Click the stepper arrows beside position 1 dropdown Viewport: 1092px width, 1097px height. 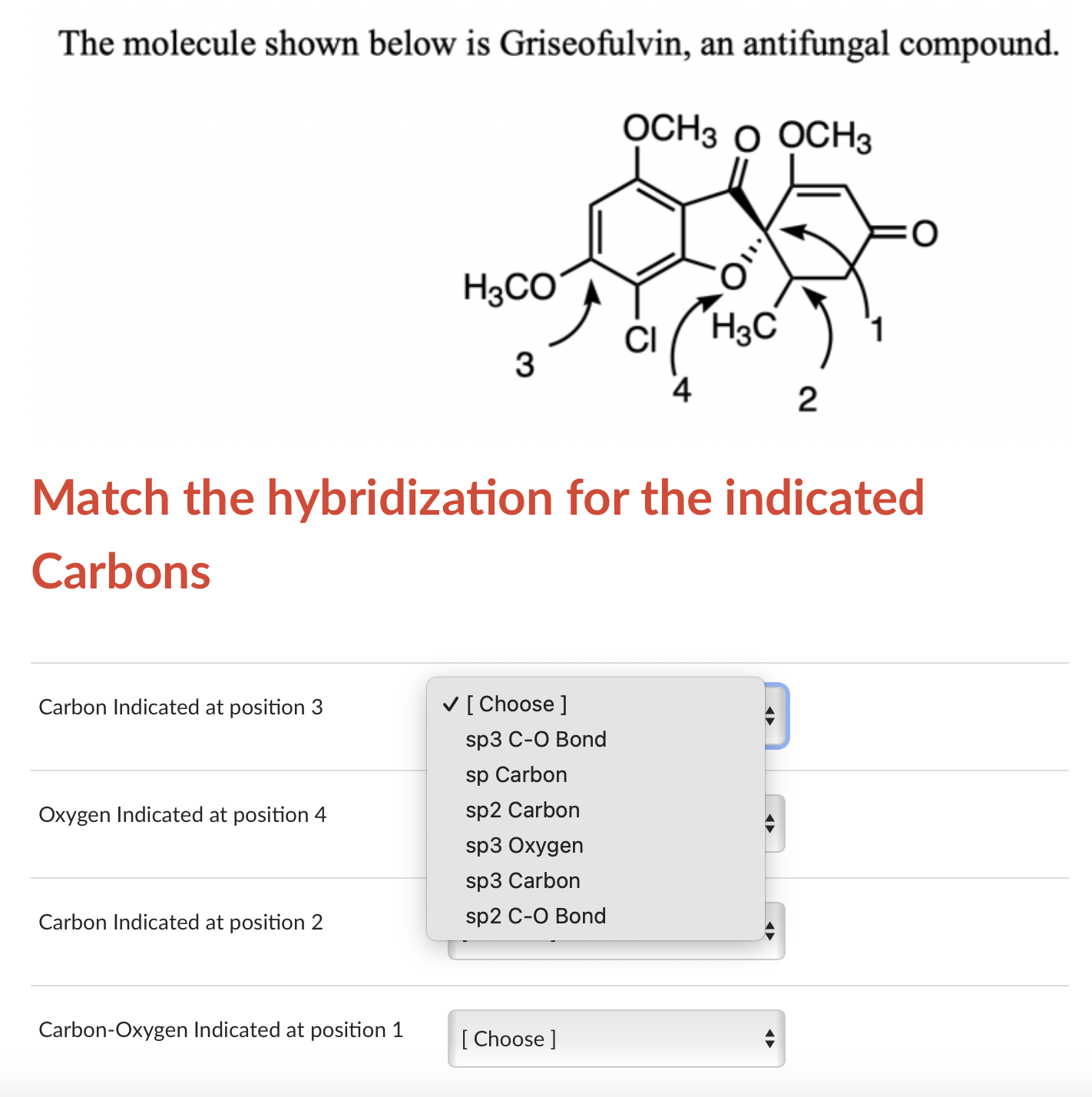pos(770,1039)
